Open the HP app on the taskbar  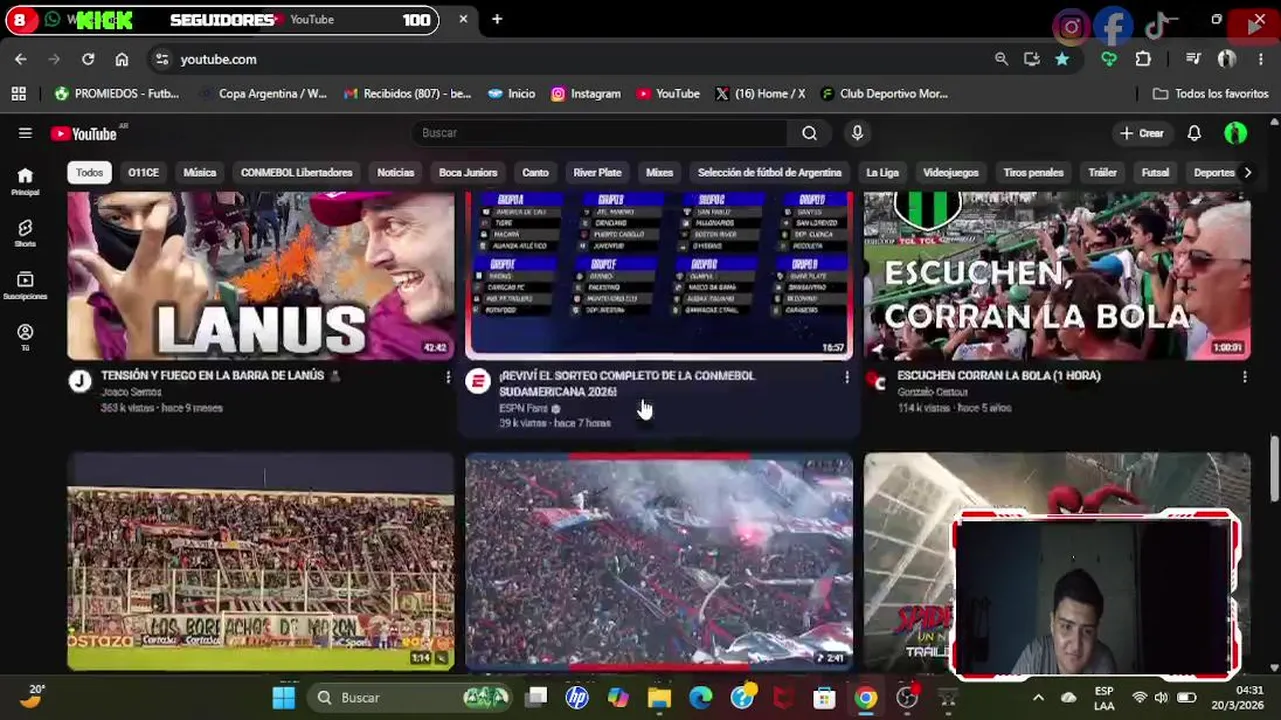coord(577,697)
